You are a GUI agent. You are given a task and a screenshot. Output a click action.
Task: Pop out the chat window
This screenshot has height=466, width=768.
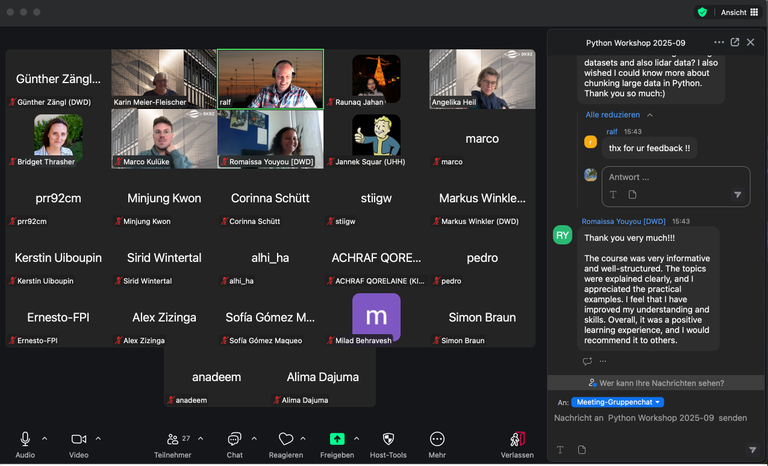click(x=735, y=43)
